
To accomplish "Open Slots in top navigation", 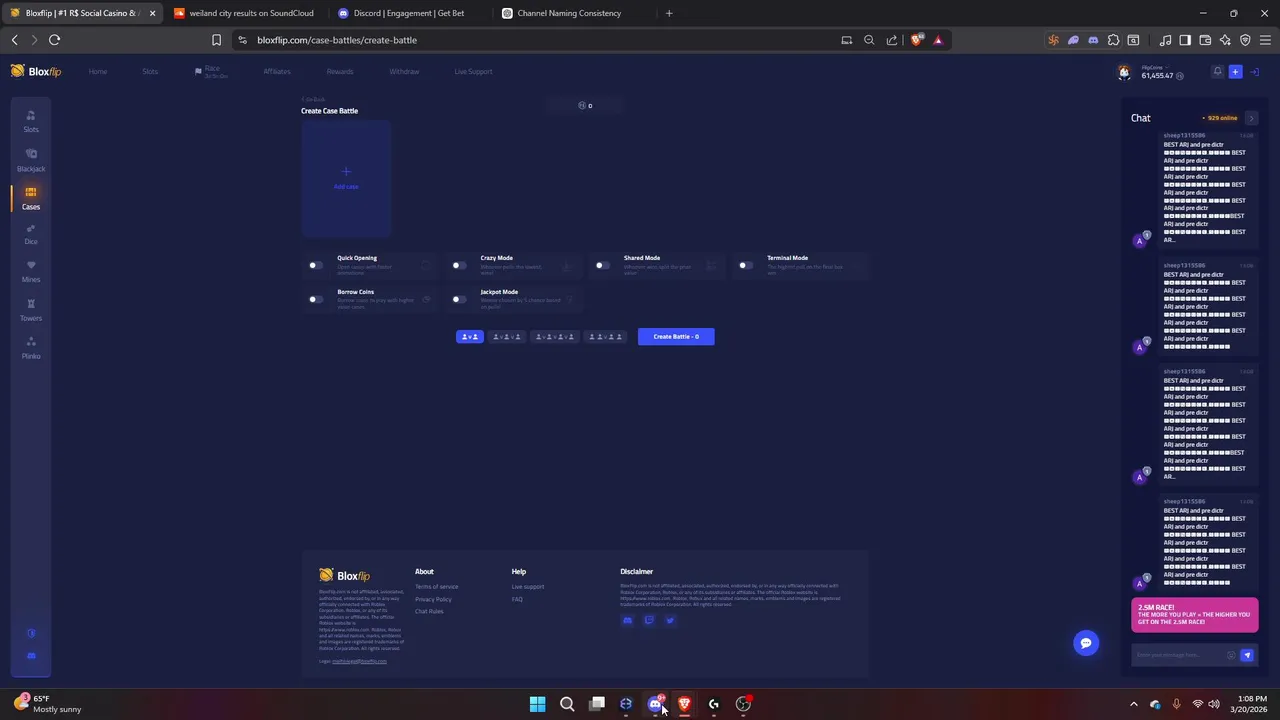I will click(x=150, y=72).
